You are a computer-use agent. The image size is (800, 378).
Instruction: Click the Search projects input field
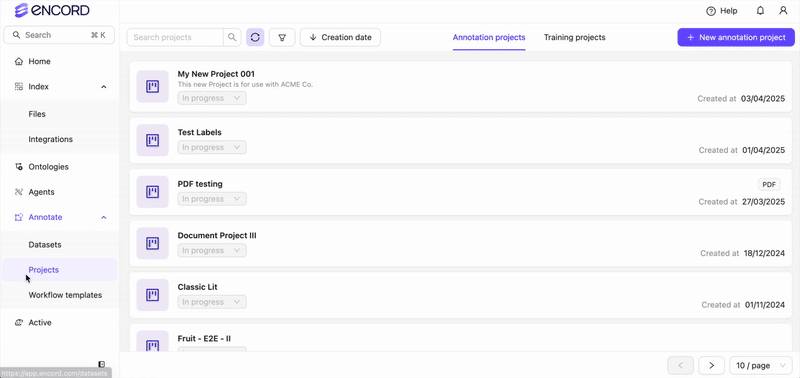coord(175,37)
